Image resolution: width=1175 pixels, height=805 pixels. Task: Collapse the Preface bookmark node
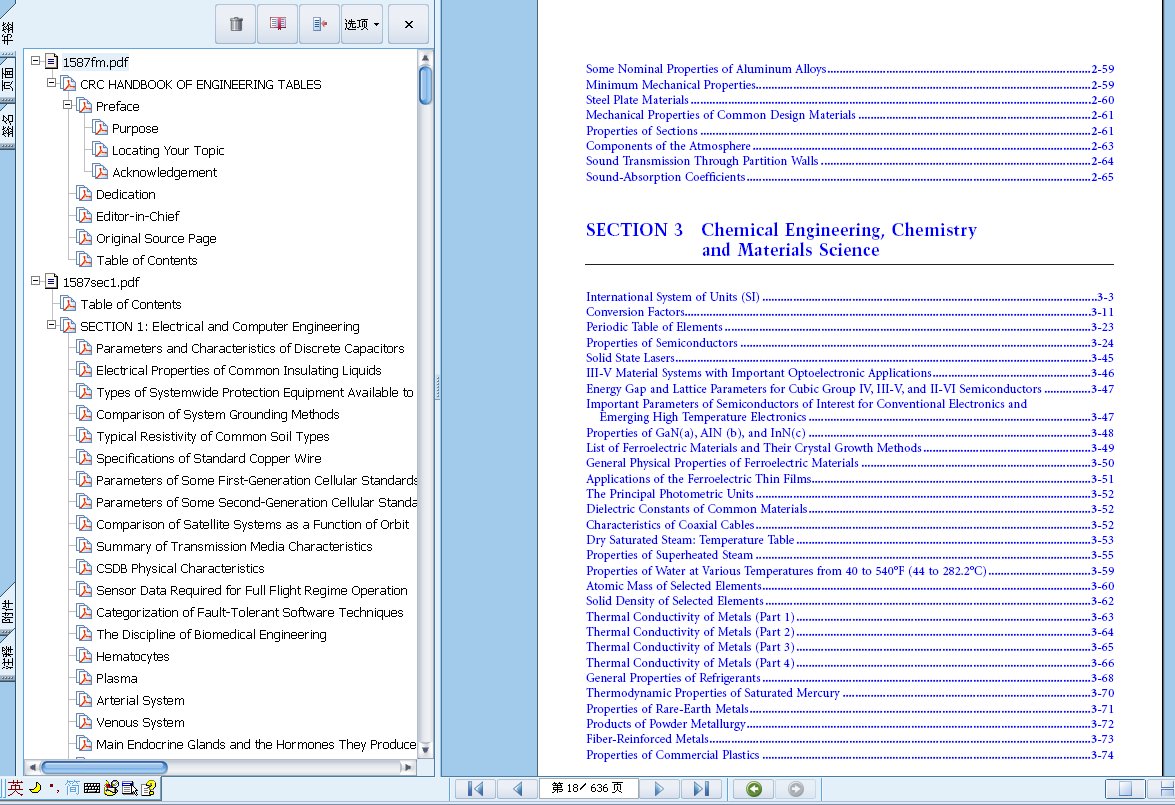pos(67,105)
